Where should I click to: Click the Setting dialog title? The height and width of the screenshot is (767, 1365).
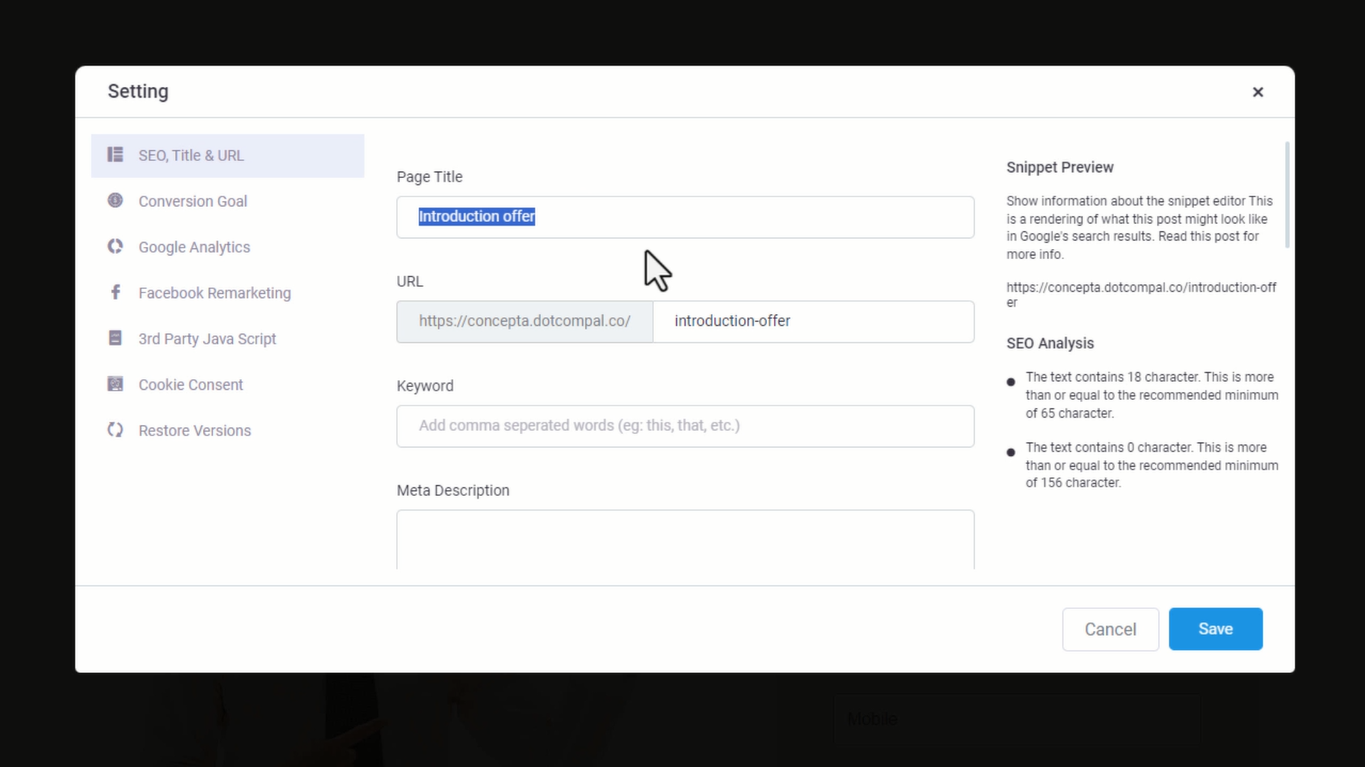(138, 91)
